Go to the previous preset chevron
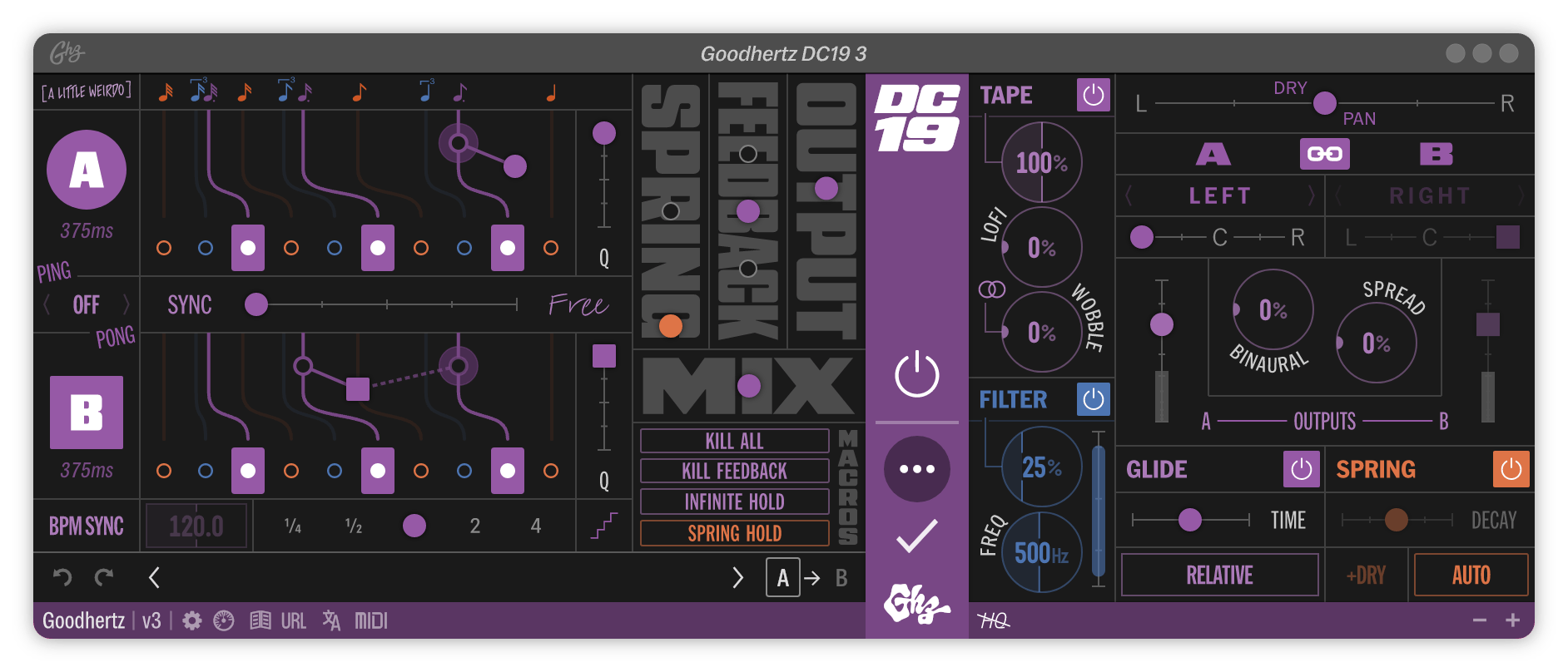 point(154,577)
